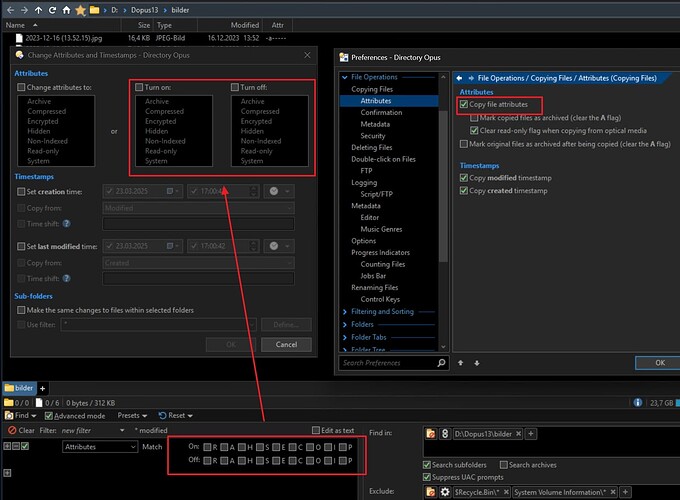Open Time shift help for creation time
This screenshot has height=500, width=680.
tap(66, 224)
